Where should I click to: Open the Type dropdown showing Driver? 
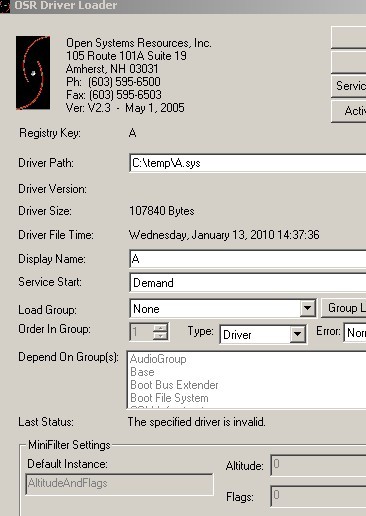263,334
